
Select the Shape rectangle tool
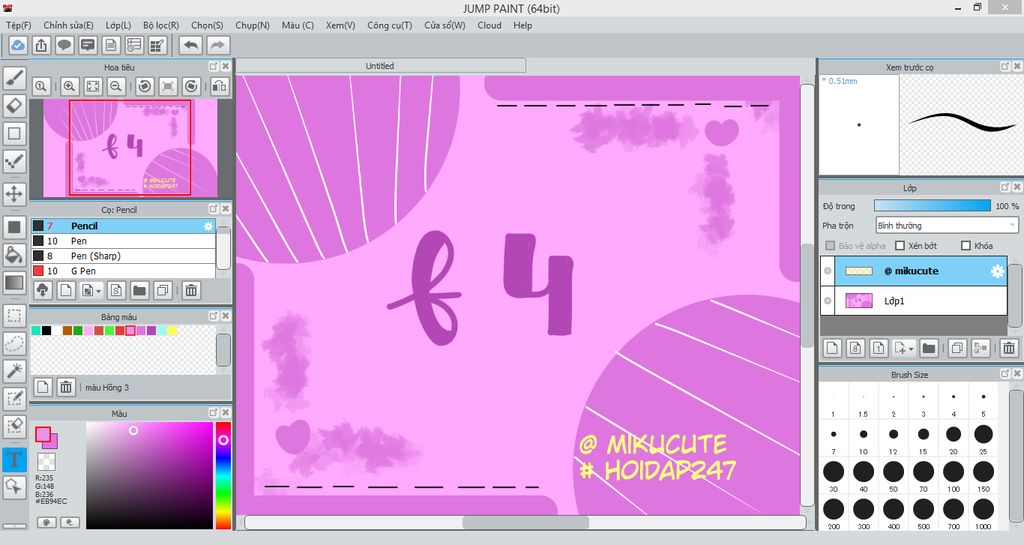click(14, 133)
